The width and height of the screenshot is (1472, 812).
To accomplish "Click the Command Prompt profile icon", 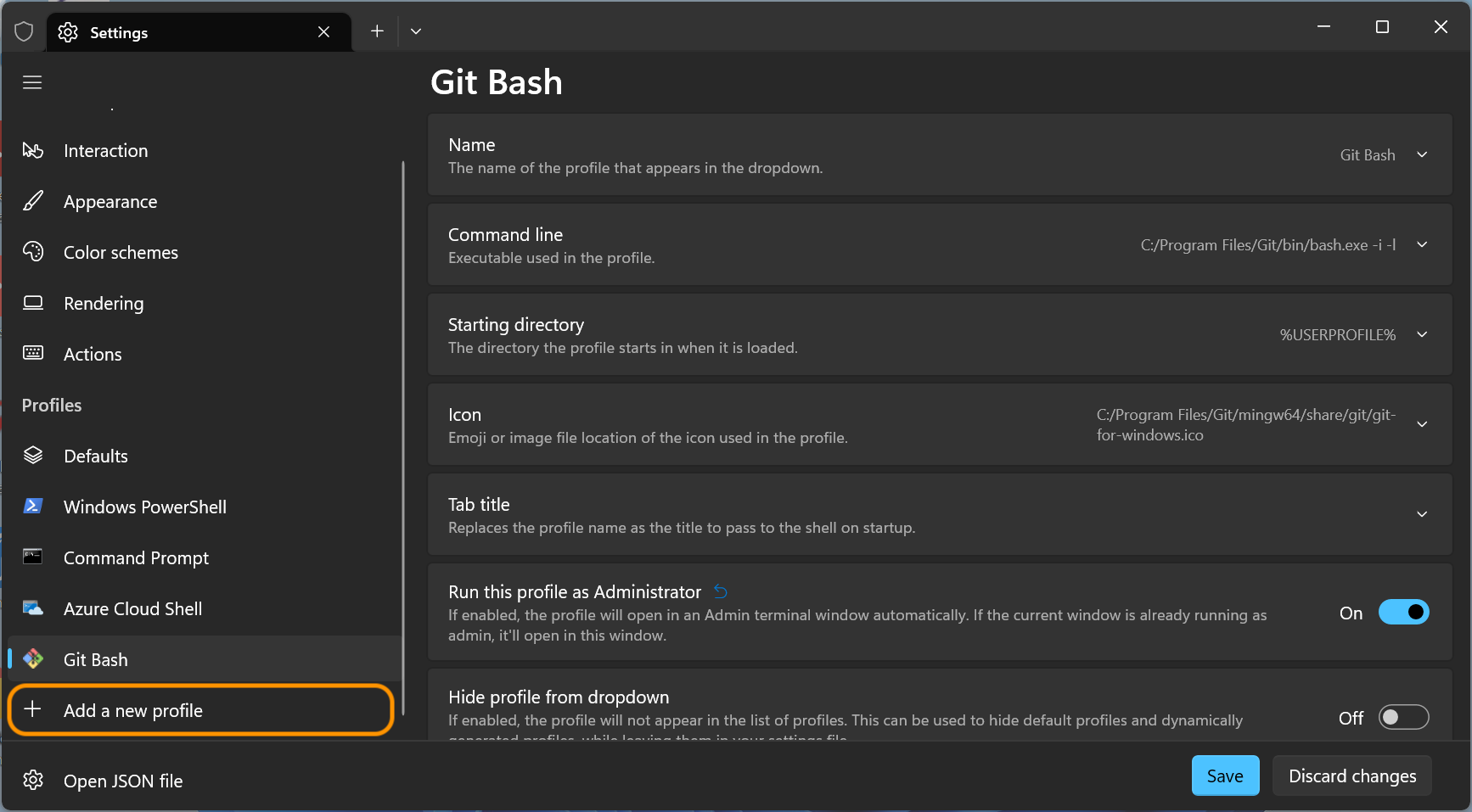I will coord(33,557).
